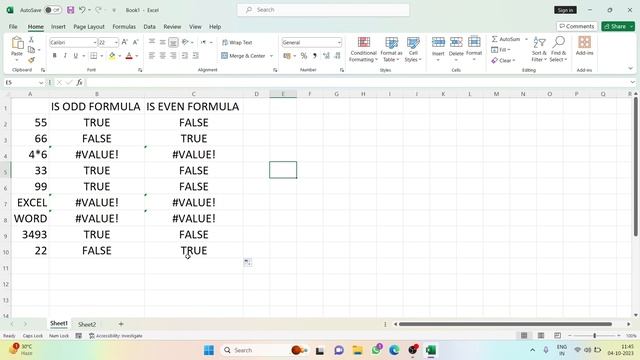The height and width of the screenshot is (360, 640).
Task: Switch to Page Layout view in status bar
Action: [541, 336]
